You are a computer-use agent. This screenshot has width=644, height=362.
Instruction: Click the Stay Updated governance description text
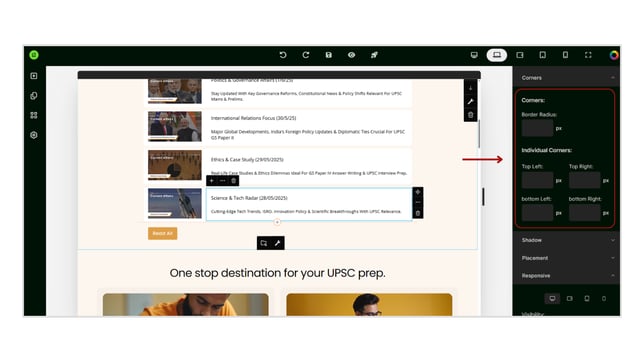pos(306,96)
